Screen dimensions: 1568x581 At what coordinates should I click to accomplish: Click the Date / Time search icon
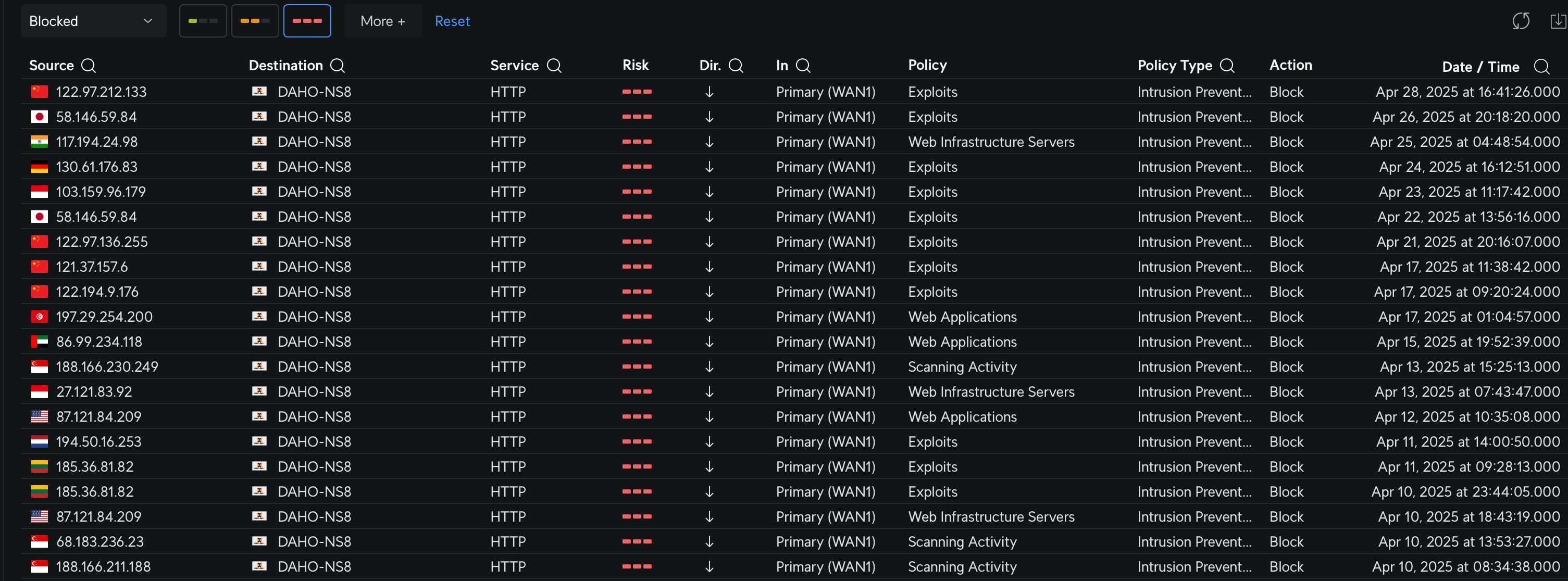click(1541, 67)
